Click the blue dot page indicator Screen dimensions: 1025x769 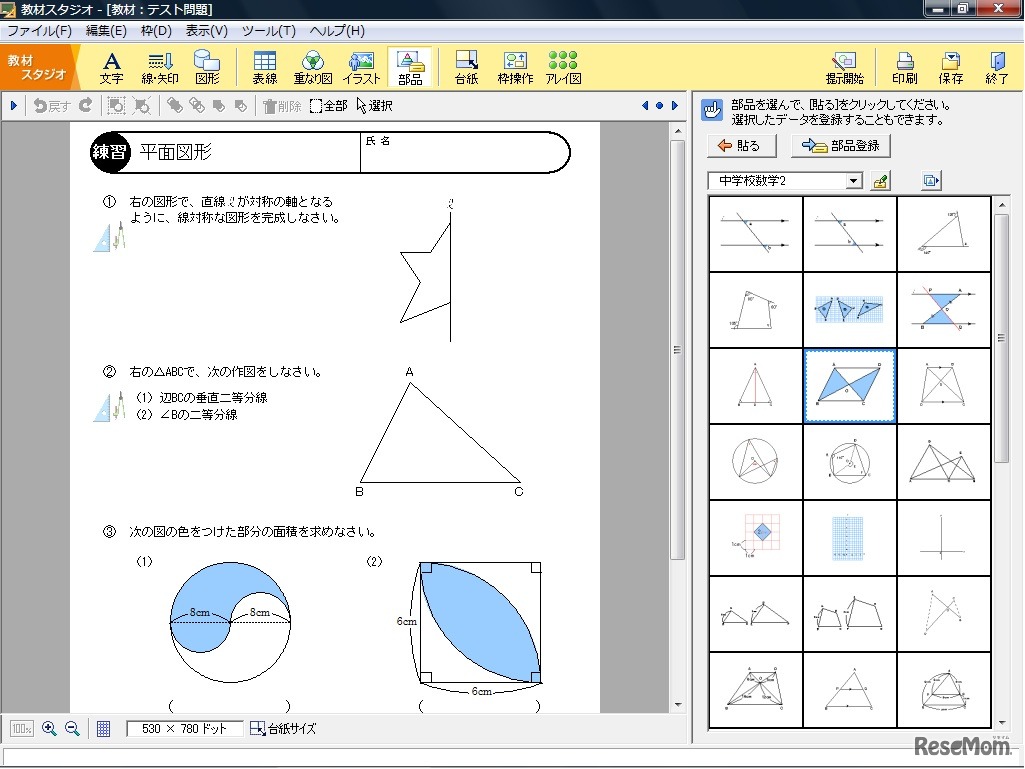point(660,105)
